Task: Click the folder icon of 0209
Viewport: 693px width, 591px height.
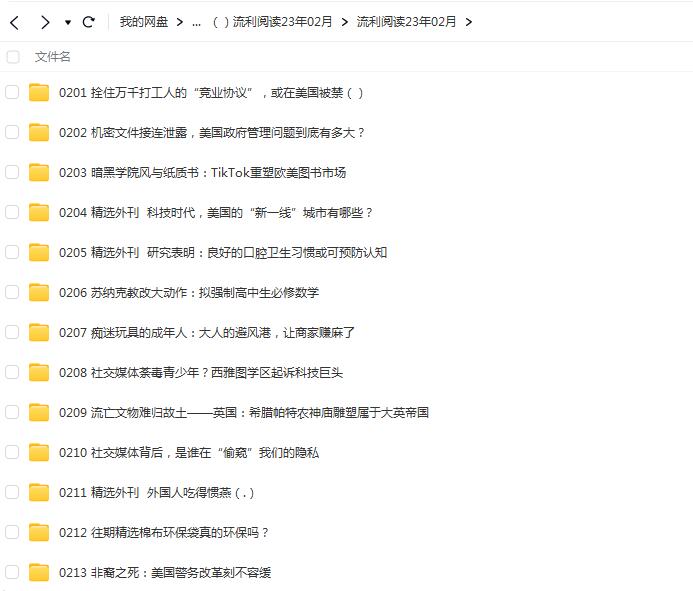Action: (39, 412)
